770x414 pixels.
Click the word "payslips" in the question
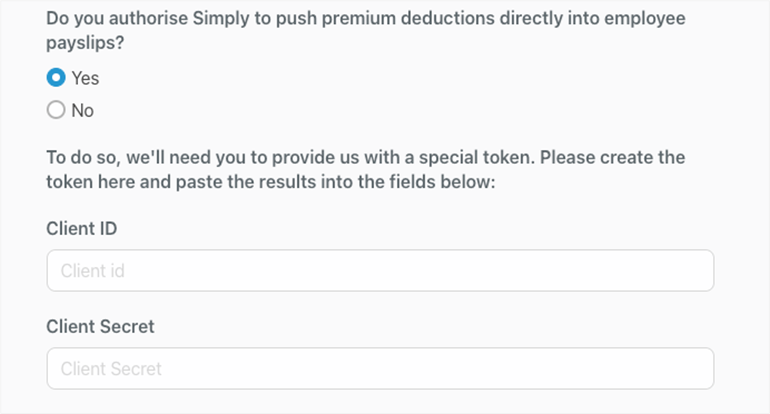point(82,45)
